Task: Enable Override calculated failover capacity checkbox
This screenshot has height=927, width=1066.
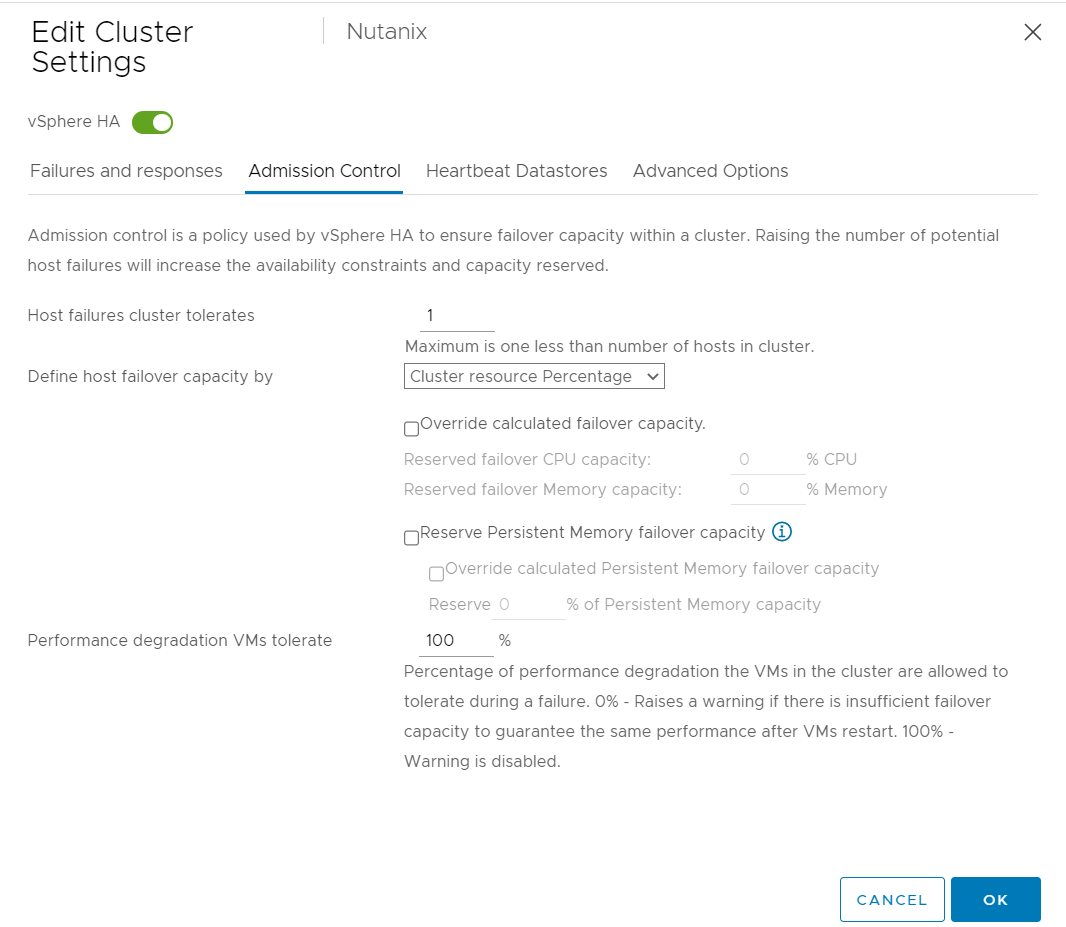Action: [411, 429]
